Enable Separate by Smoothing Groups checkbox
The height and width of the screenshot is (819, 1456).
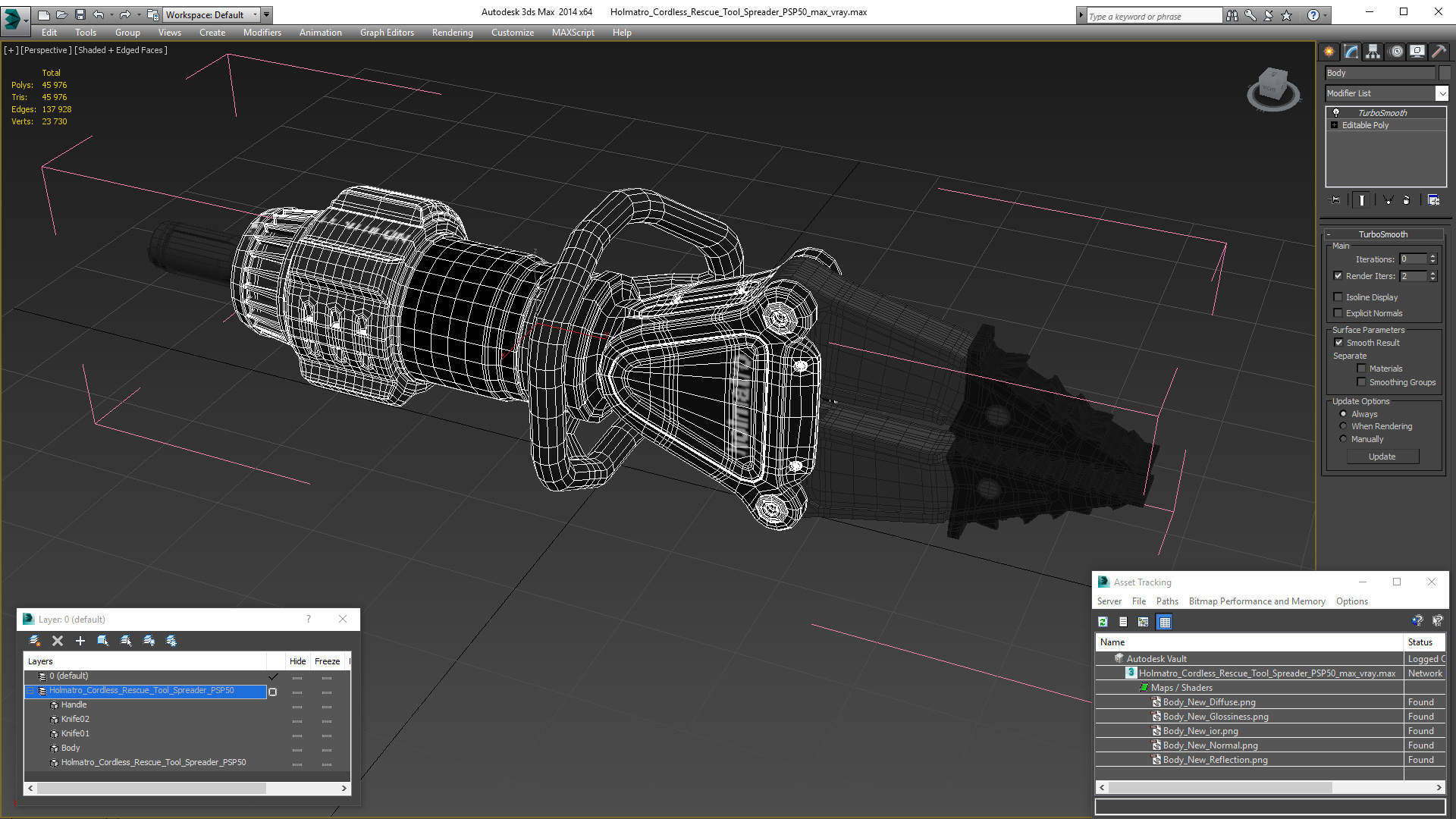click(1362, 382)
